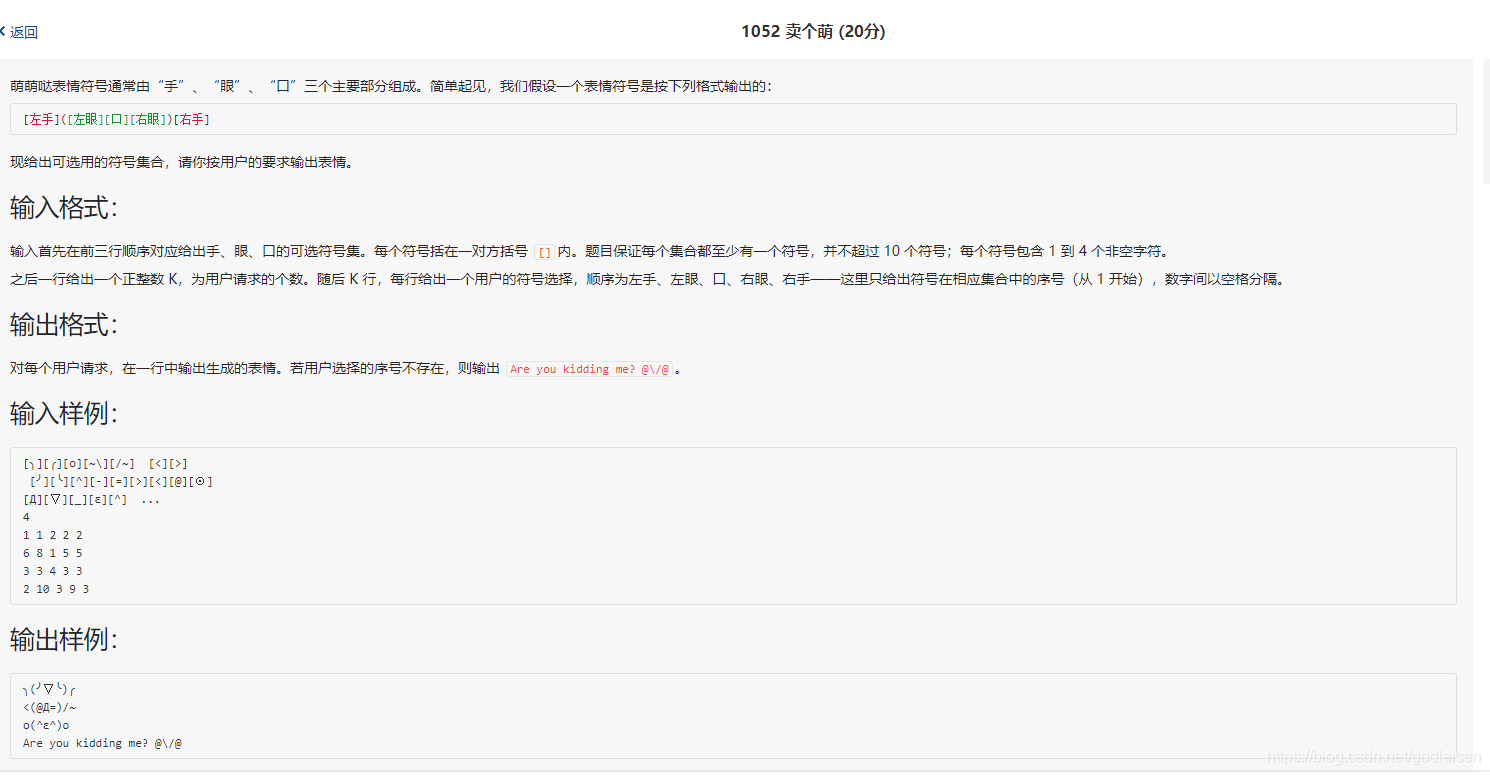Go back using the 返回 link
The height and width of the screenshot is (775, 1490).
tap(24, 32)
